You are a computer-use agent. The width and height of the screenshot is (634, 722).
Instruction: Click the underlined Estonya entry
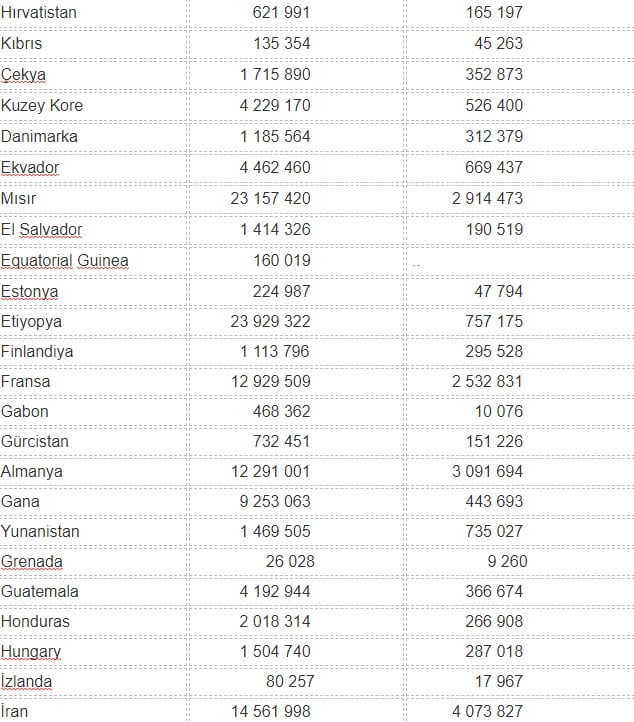(x=30, y=292)
